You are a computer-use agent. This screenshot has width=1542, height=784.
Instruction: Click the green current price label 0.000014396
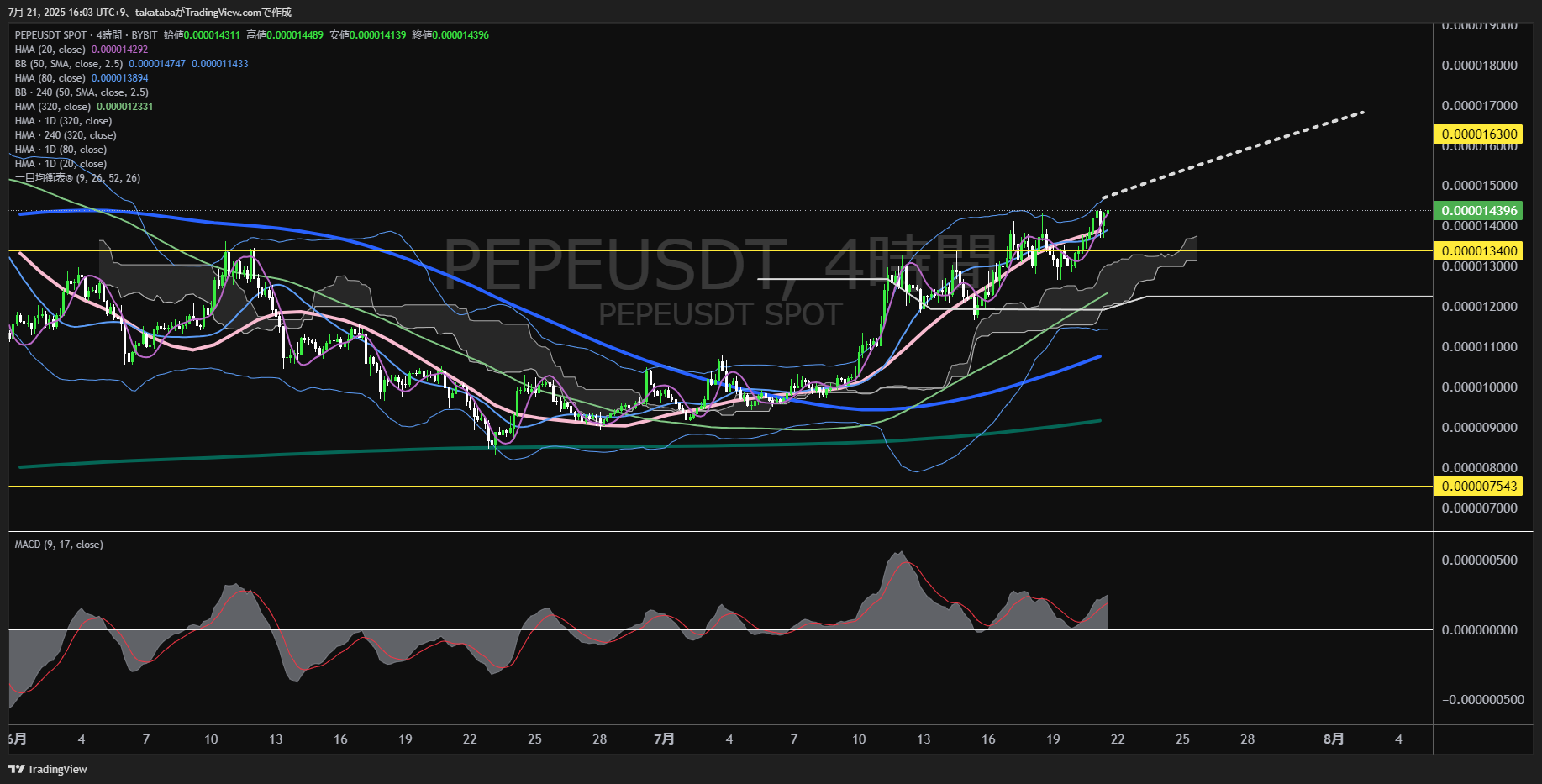(1479, 211)
